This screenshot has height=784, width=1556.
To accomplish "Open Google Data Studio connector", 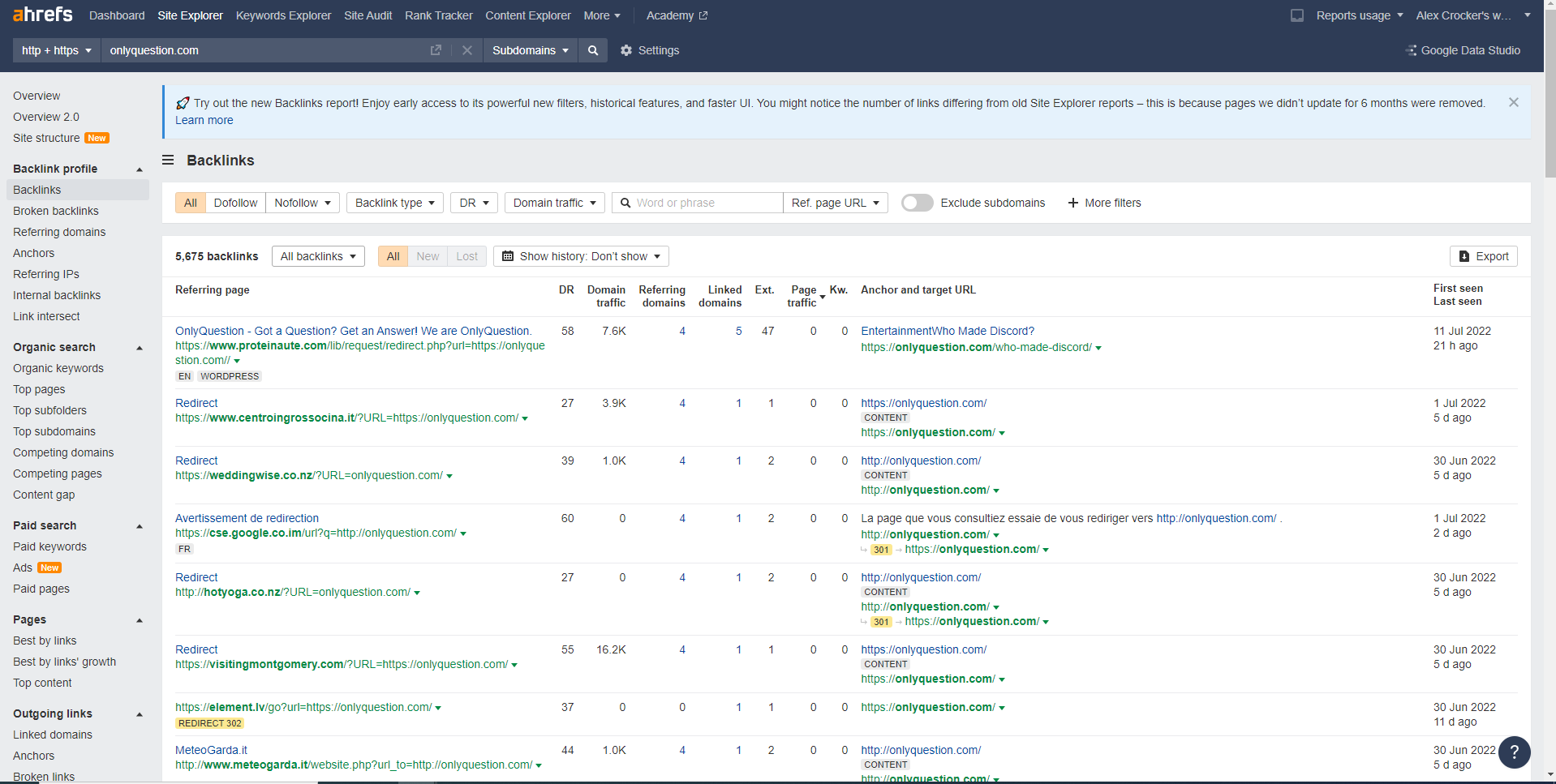I will pos(1463,50).
